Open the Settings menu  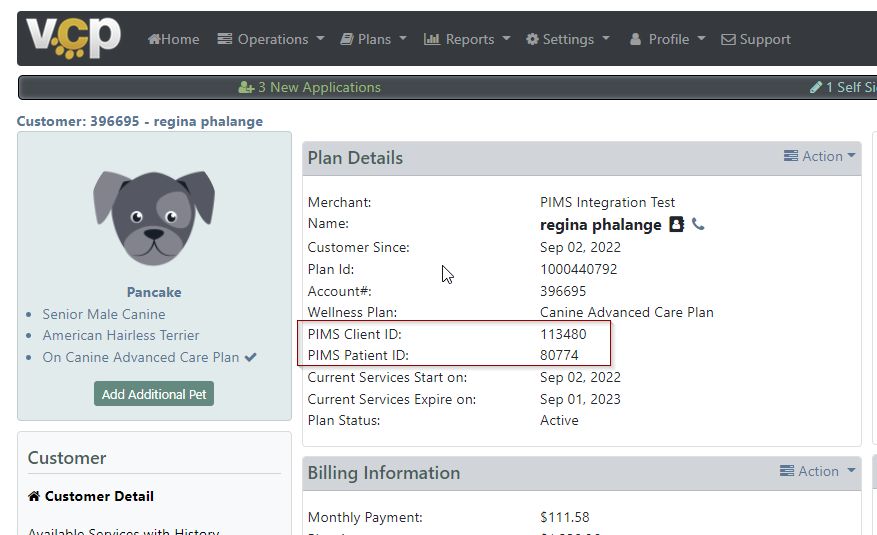pyautogui.click(x=568, y=39)
